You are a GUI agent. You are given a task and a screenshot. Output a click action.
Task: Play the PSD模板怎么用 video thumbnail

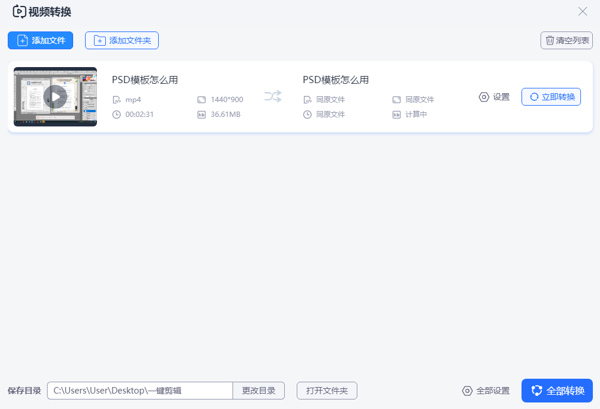[55, 97]
